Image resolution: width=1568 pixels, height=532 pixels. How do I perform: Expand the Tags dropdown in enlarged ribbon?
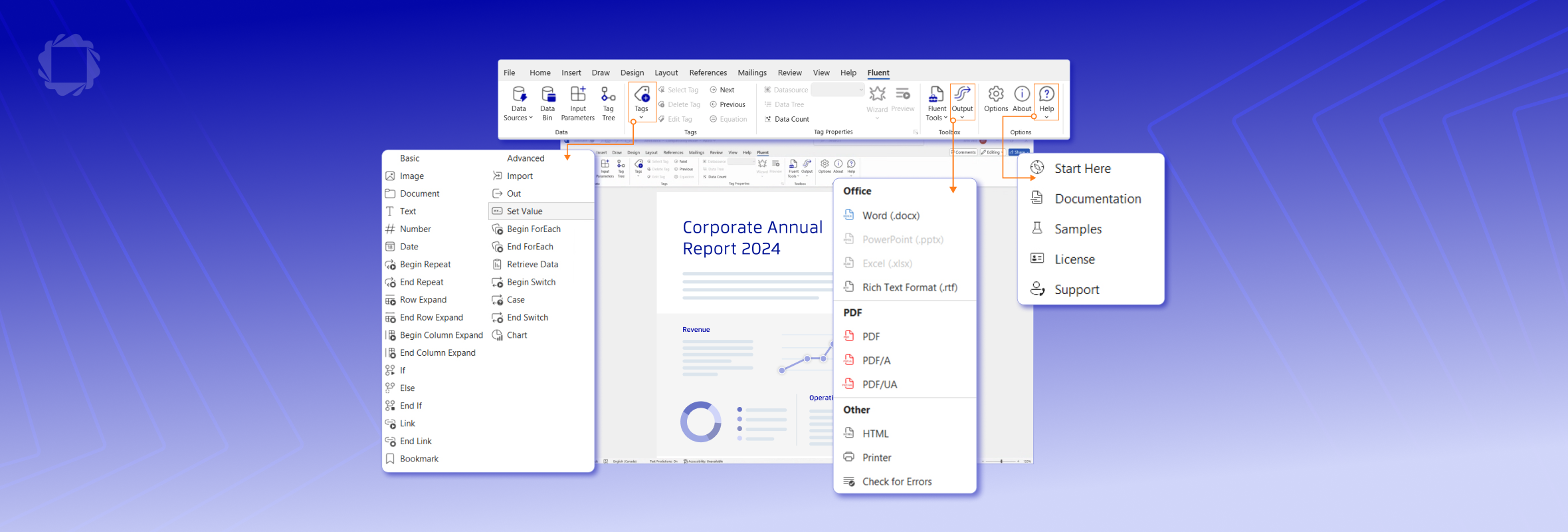tap(641, 103)
